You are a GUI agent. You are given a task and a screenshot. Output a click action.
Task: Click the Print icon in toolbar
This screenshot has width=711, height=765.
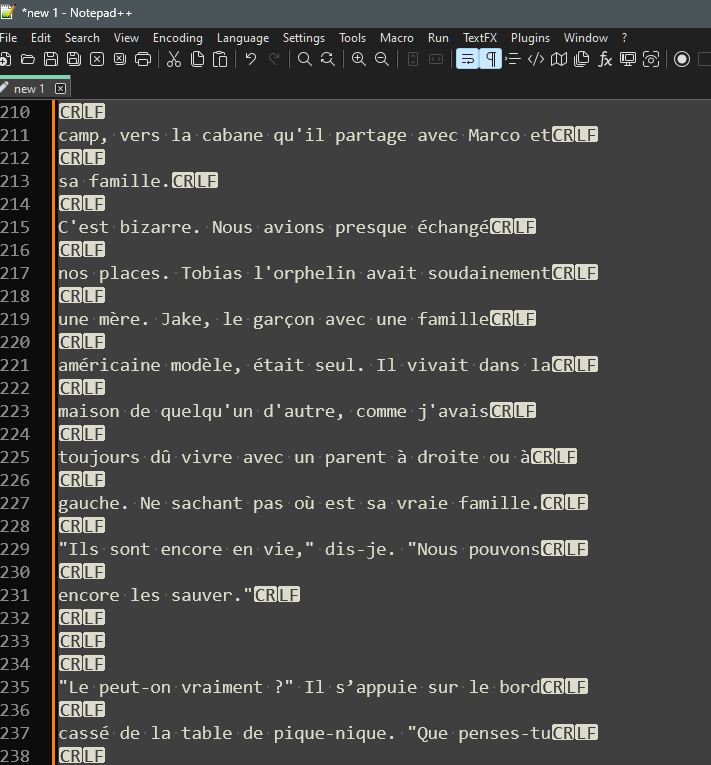click(x=143, y=59)
